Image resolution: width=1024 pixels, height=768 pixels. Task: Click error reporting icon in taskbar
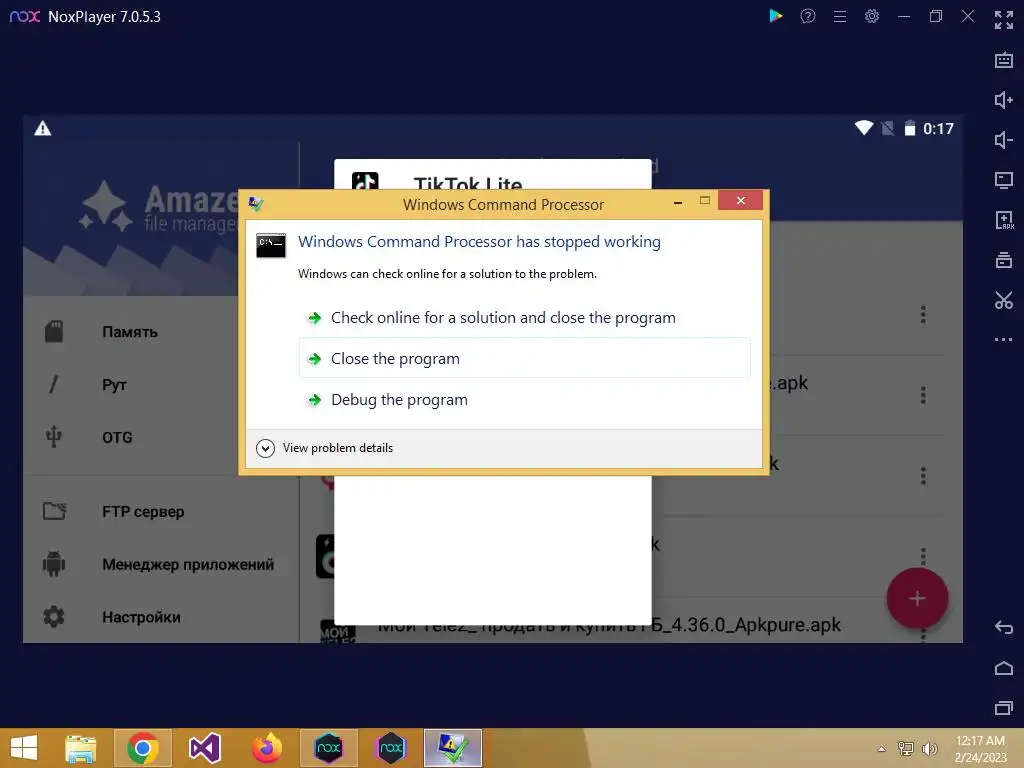[x=453, y=748]
